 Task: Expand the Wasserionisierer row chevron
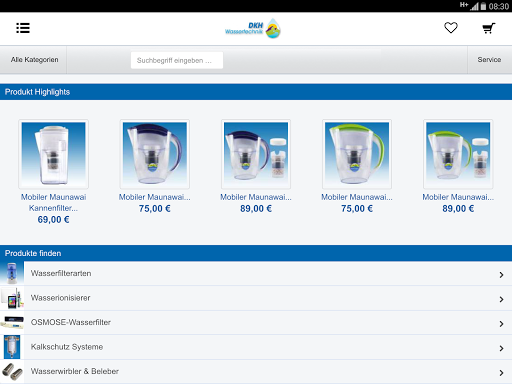[x=501, y=299]
